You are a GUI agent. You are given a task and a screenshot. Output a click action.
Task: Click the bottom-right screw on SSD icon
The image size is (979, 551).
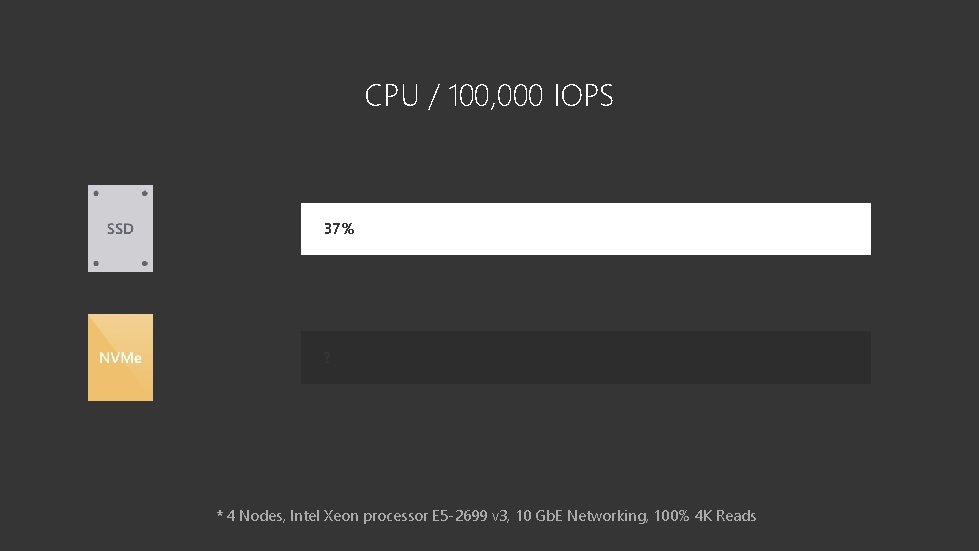coord(145,263)
